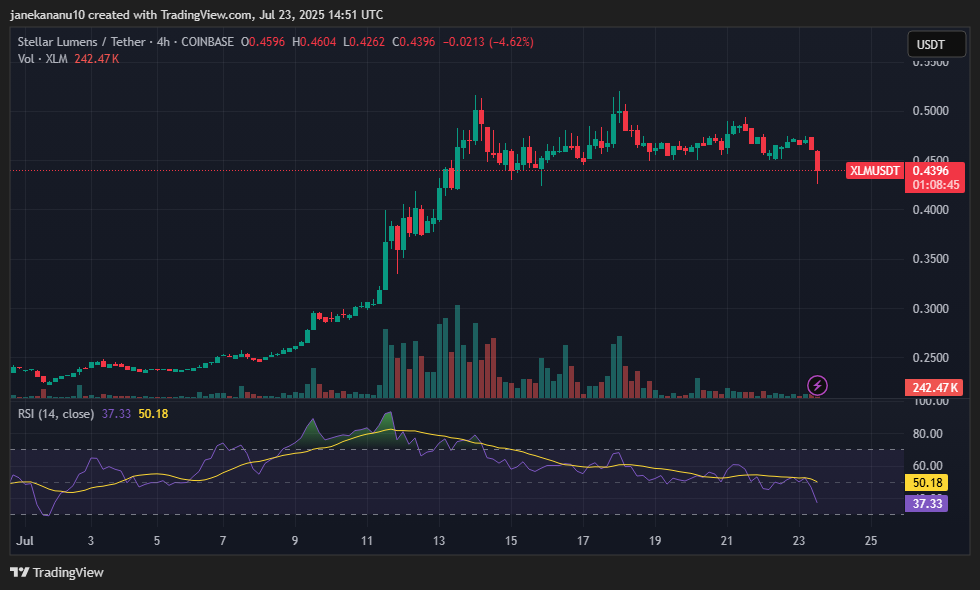Click the 80.00 RSI axis label
This screenshot has height=590, width=980.
[x=928, y=433]
